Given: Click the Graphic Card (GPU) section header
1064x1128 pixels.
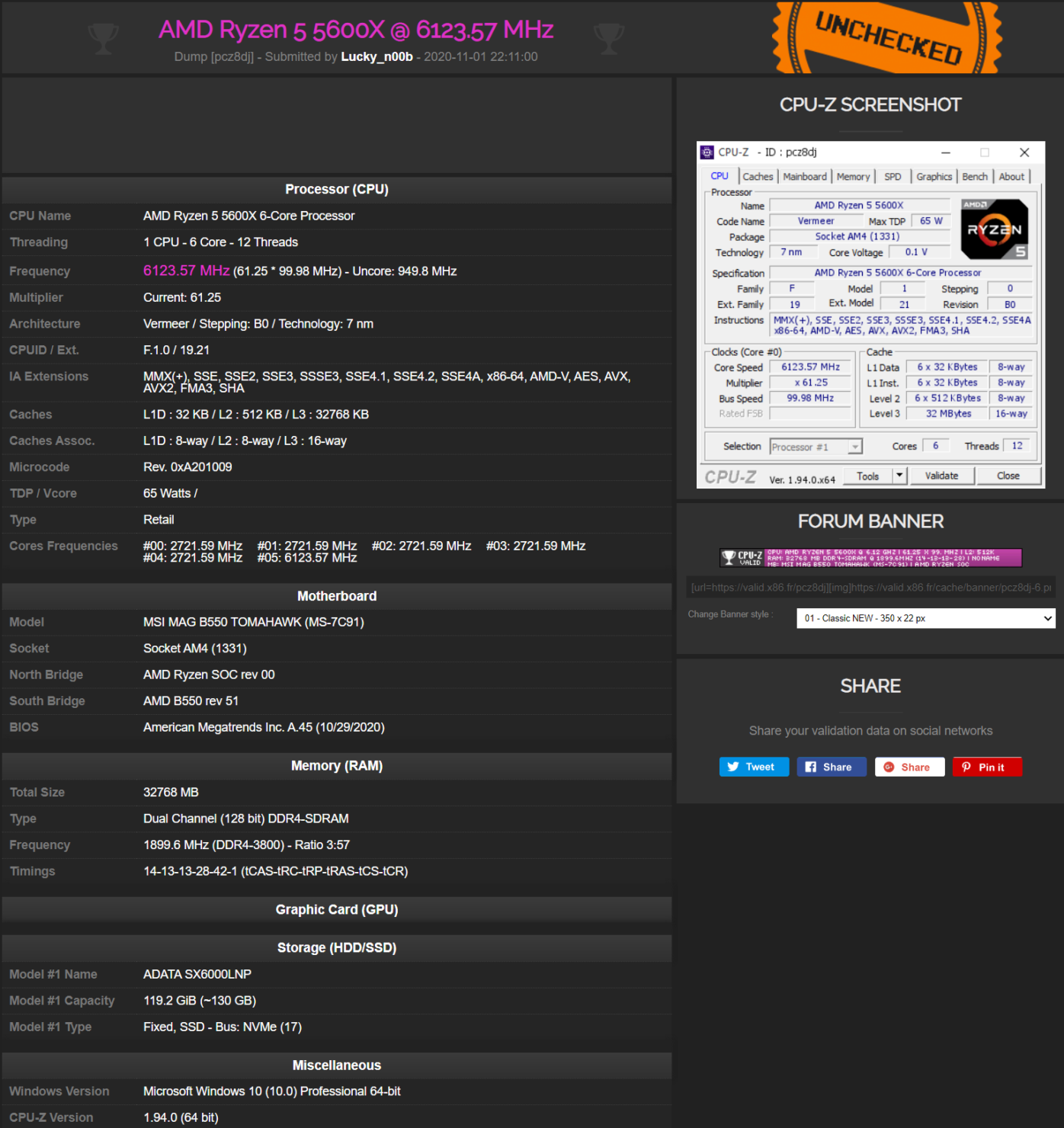Looking at the screenshot, I should (337, 910).
